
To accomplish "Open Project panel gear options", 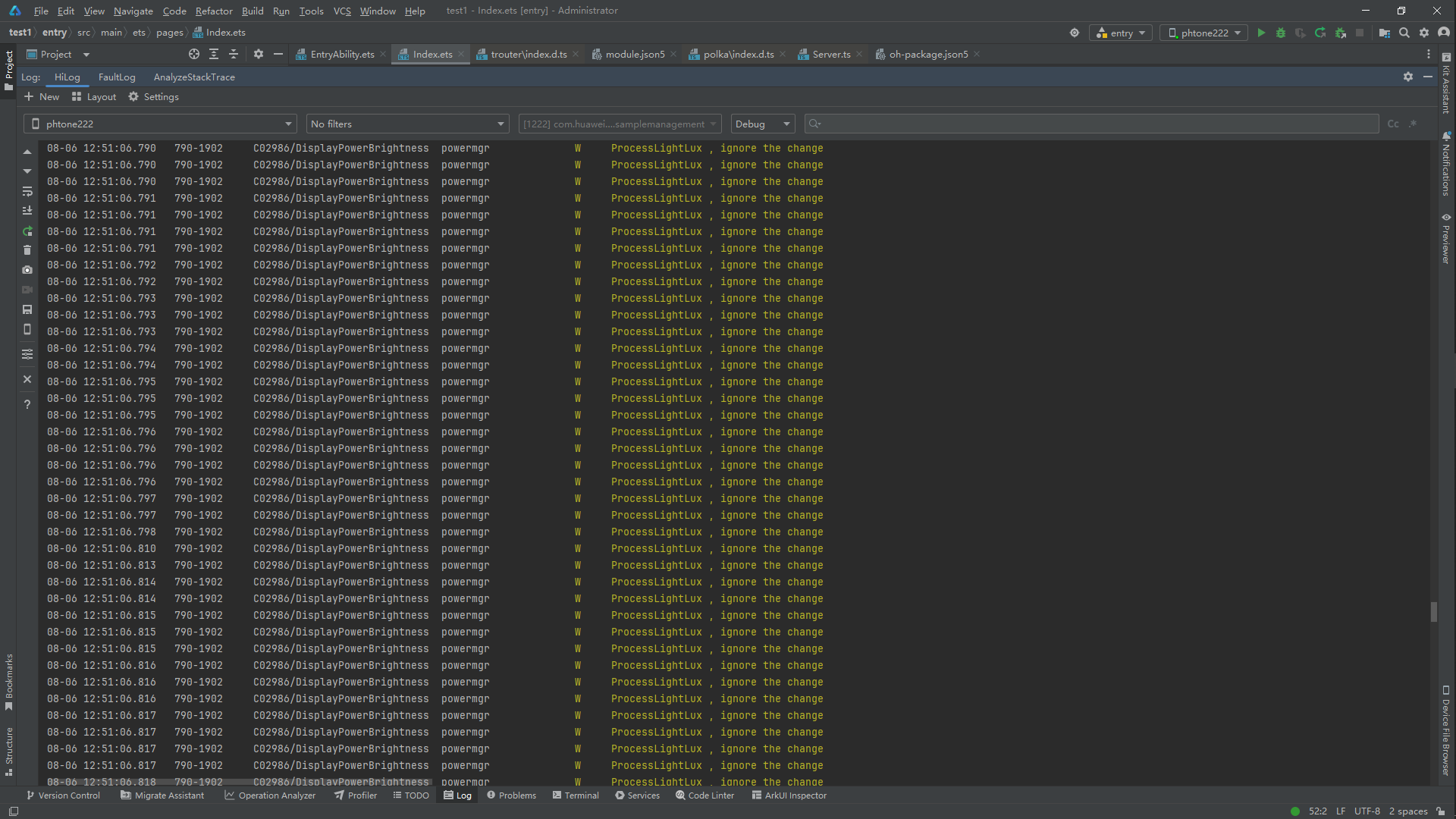I will [259, 54].
